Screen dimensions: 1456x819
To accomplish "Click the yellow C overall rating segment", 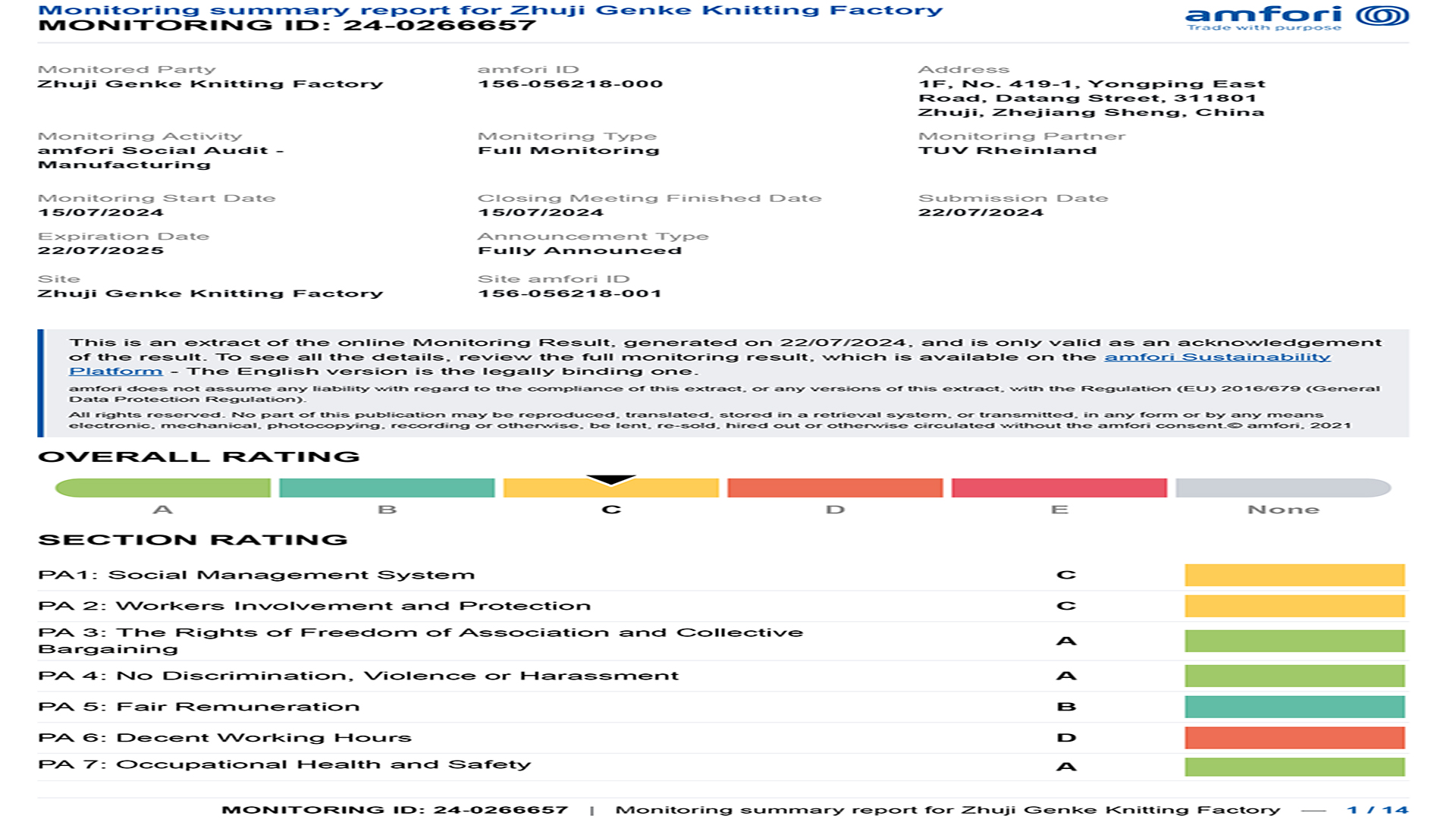I will click(x=611, y=488).
